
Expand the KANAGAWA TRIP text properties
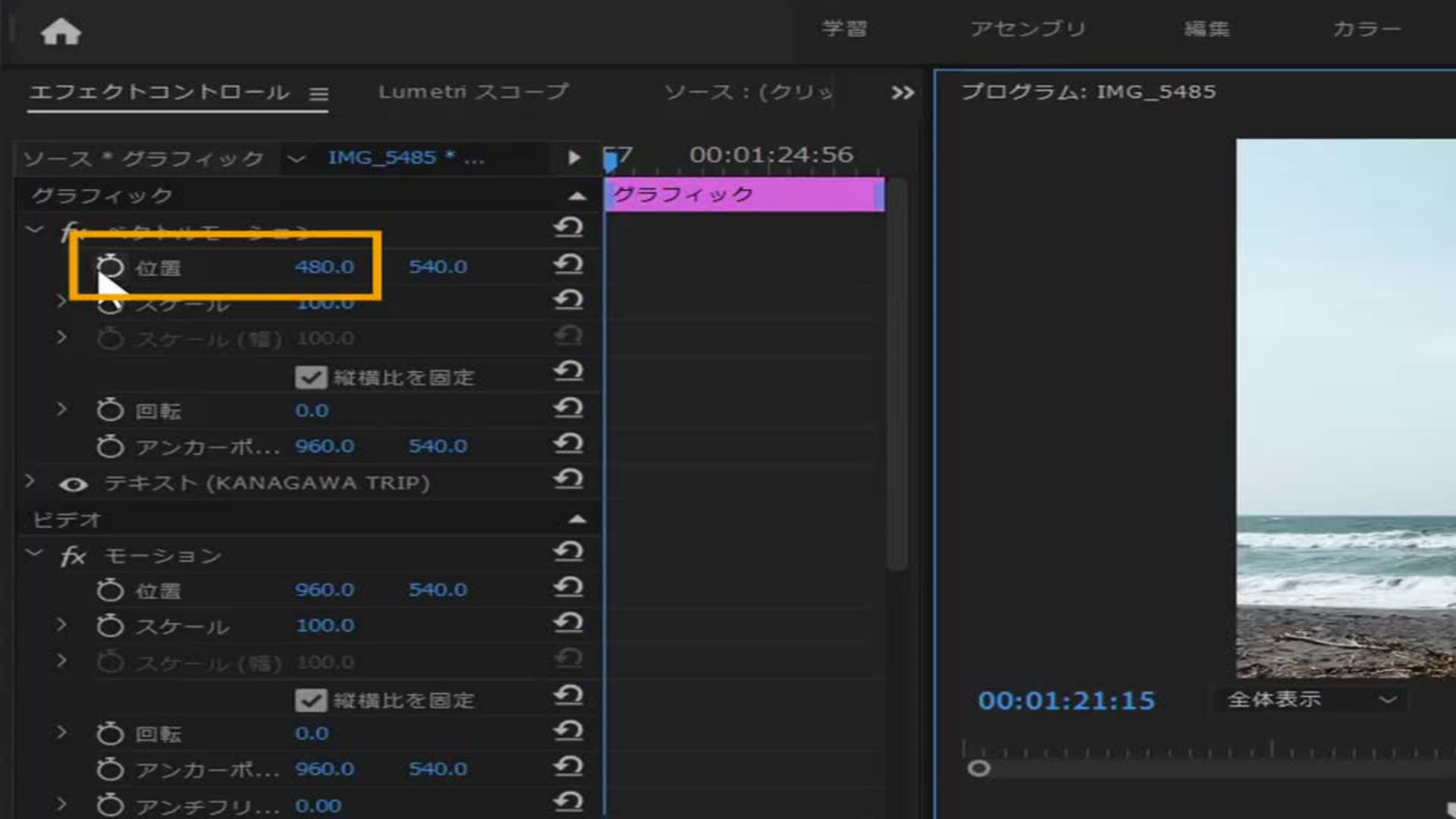pyautogui.click(x=30, y=482)
